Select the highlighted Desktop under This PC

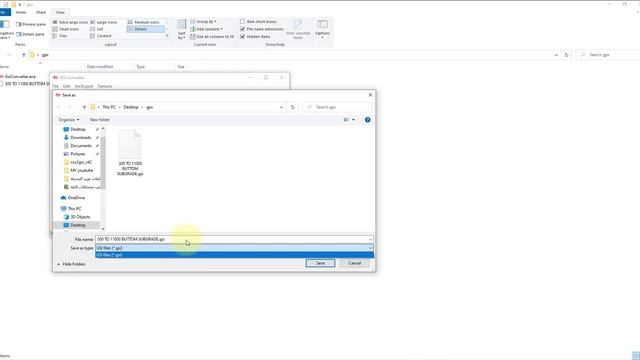tap(77, 225)
